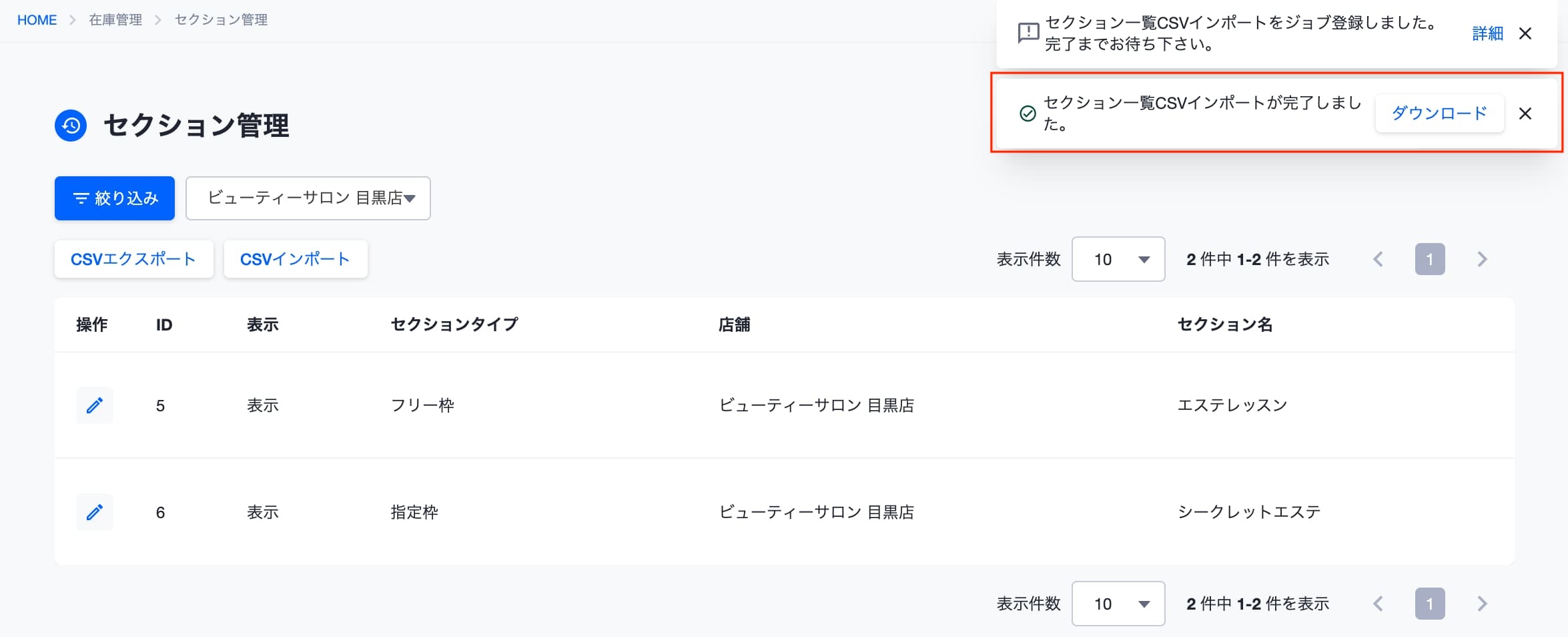The image size is (1568, 637).
Task: Expand bottom 表示件数 dropdown showing 10
Action: 1118,604
